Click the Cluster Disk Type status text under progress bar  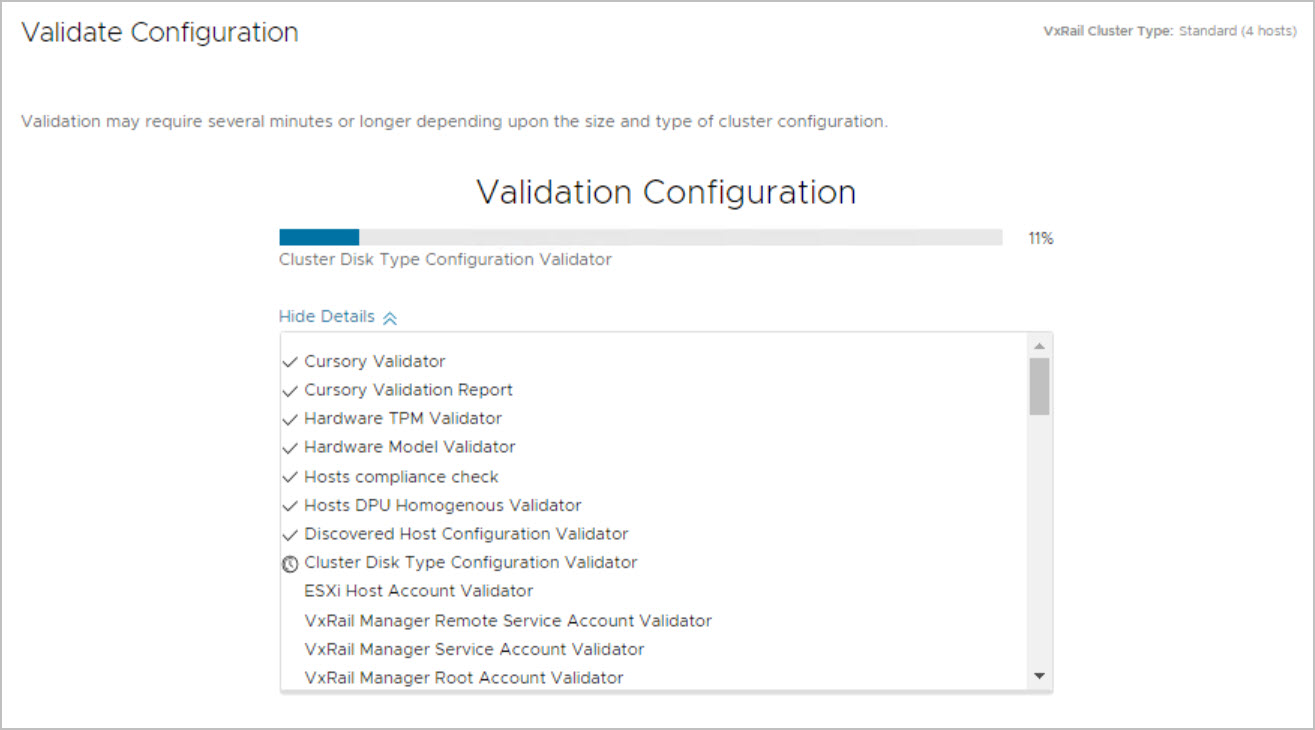pos(445,259)
